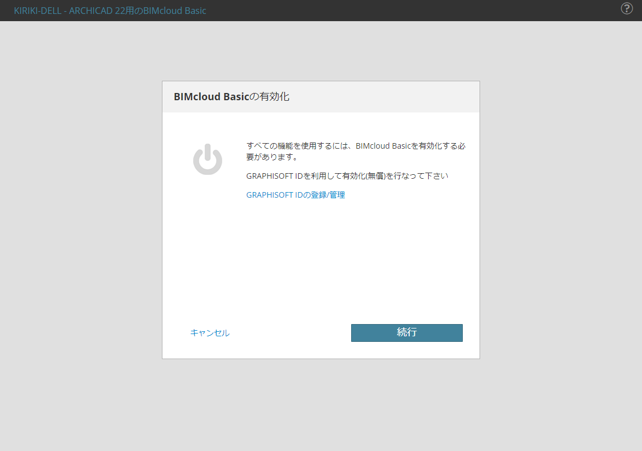Screen dimensions: 642x451
Task: Click the GRAPHISOFT IDを利用して有効化 instruction text
Action: (347, 176)
